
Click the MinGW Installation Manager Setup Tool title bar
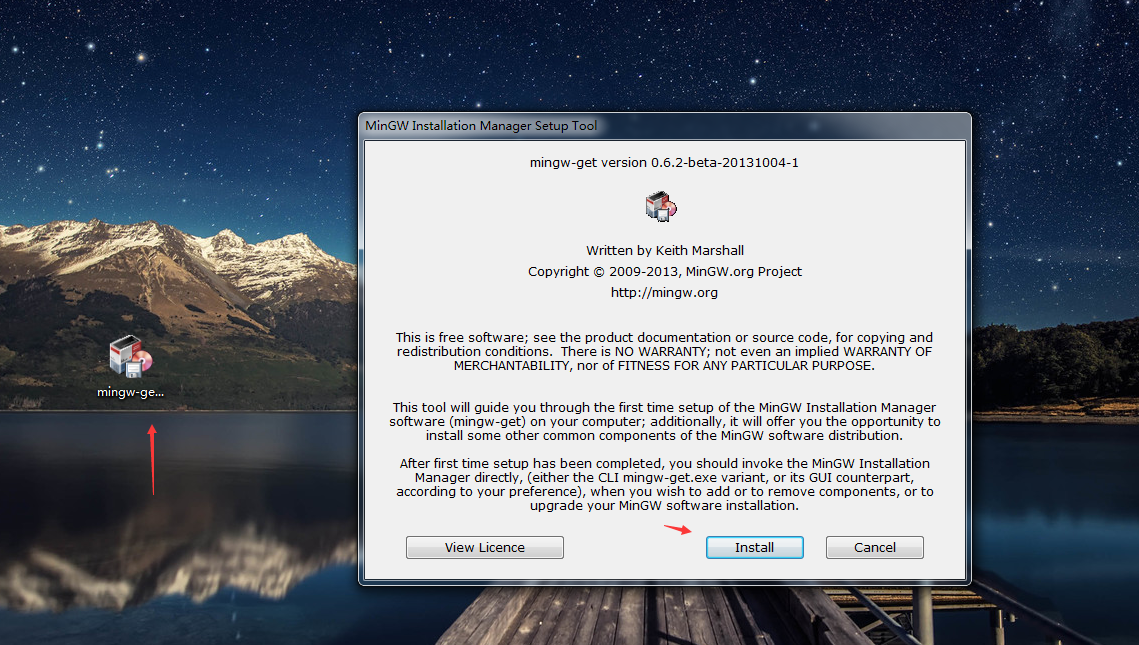[x=664, y=126]
